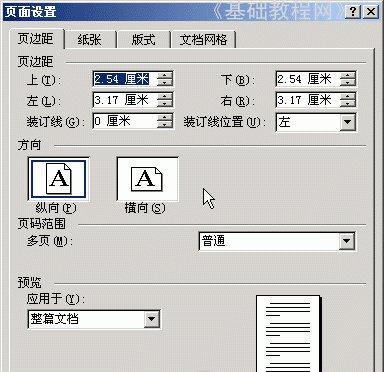Choose 纵向 portrait orientation icon
This screenshot has width=384, height=372.
[59, 179]
